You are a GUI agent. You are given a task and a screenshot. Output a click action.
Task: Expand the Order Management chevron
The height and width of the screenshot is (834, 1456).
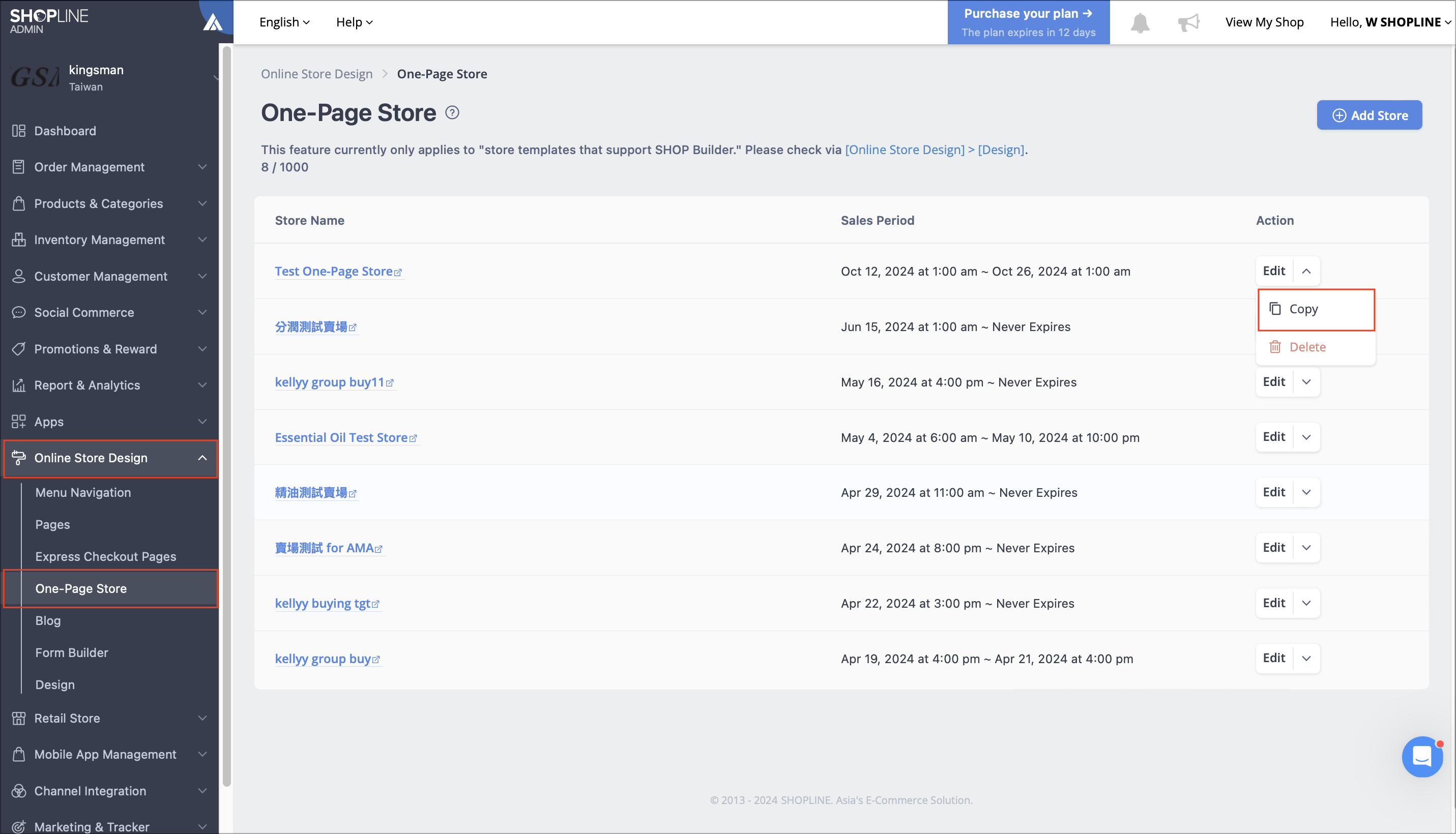tap(202, 167)
